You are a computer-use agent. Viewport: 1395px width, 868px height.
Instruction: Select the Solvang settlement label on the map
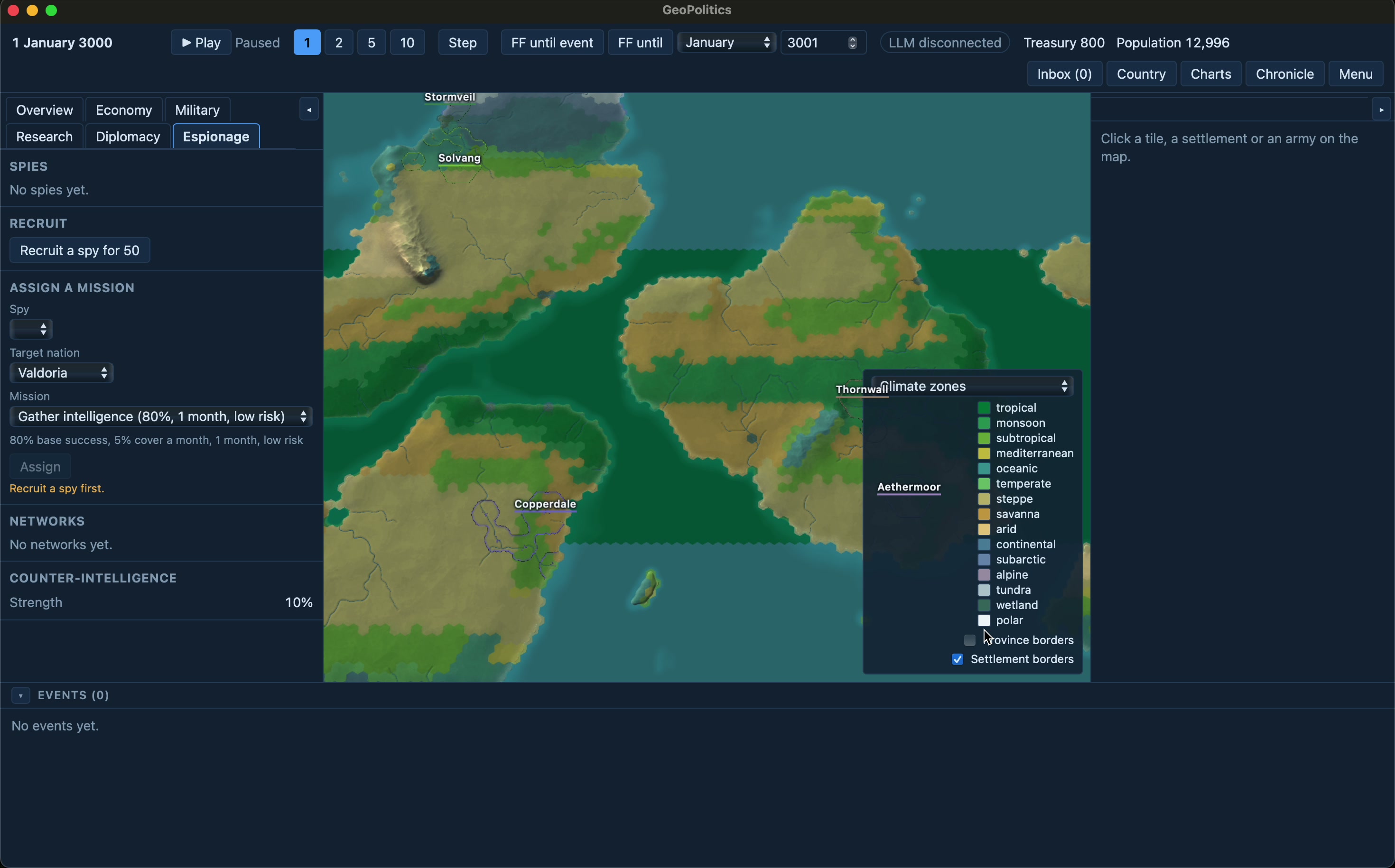click(459, 158)
